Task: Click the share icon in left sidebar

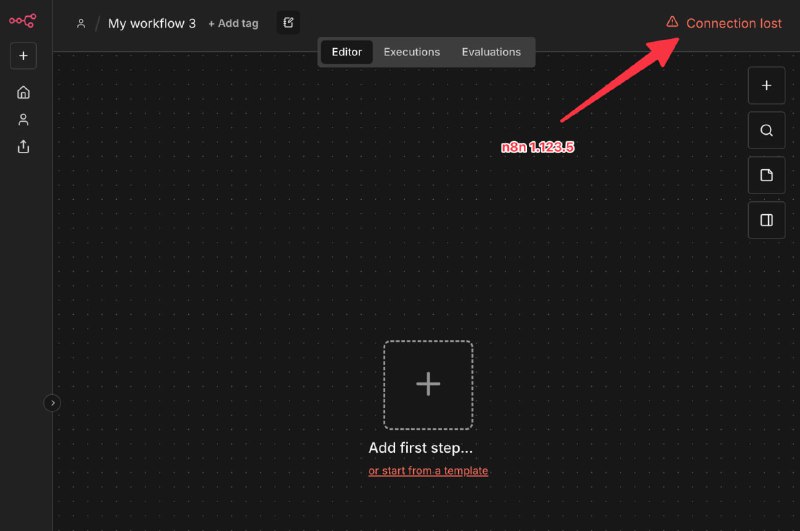Action: [x=23, y=146]
